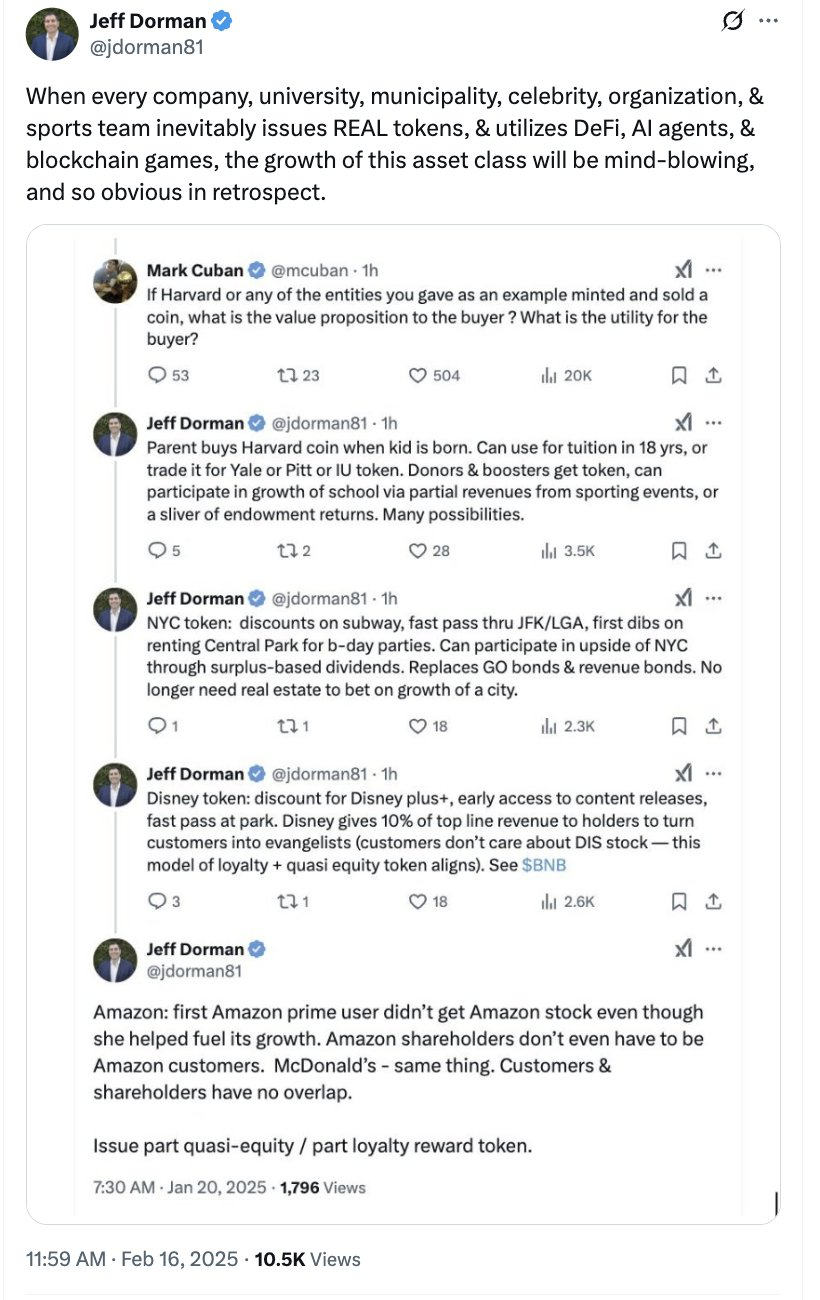The image size is (820, 1300).
Task: Retweet Mark Cuban's tweet with 23 reposts
Action: [282, 375]
